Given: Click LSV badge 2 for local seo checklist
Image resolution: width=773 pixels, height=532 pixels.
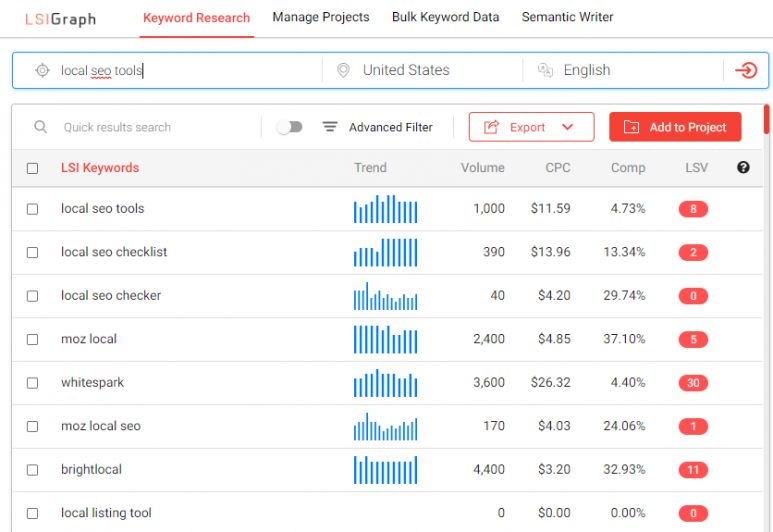Looking at the screenshot, I should pyautogui.click(x=693, y=252).
